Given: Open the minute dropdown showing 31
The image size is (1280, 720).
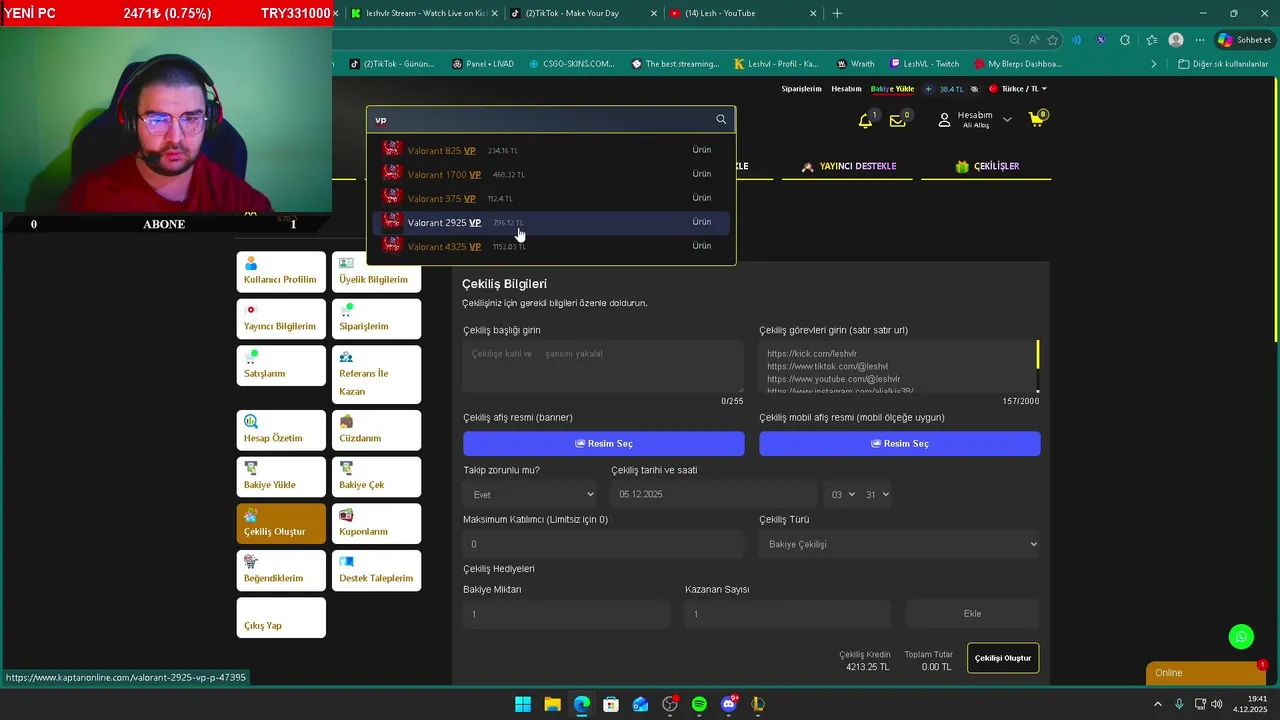Looking at the screenshot, I should coord(877,494).
